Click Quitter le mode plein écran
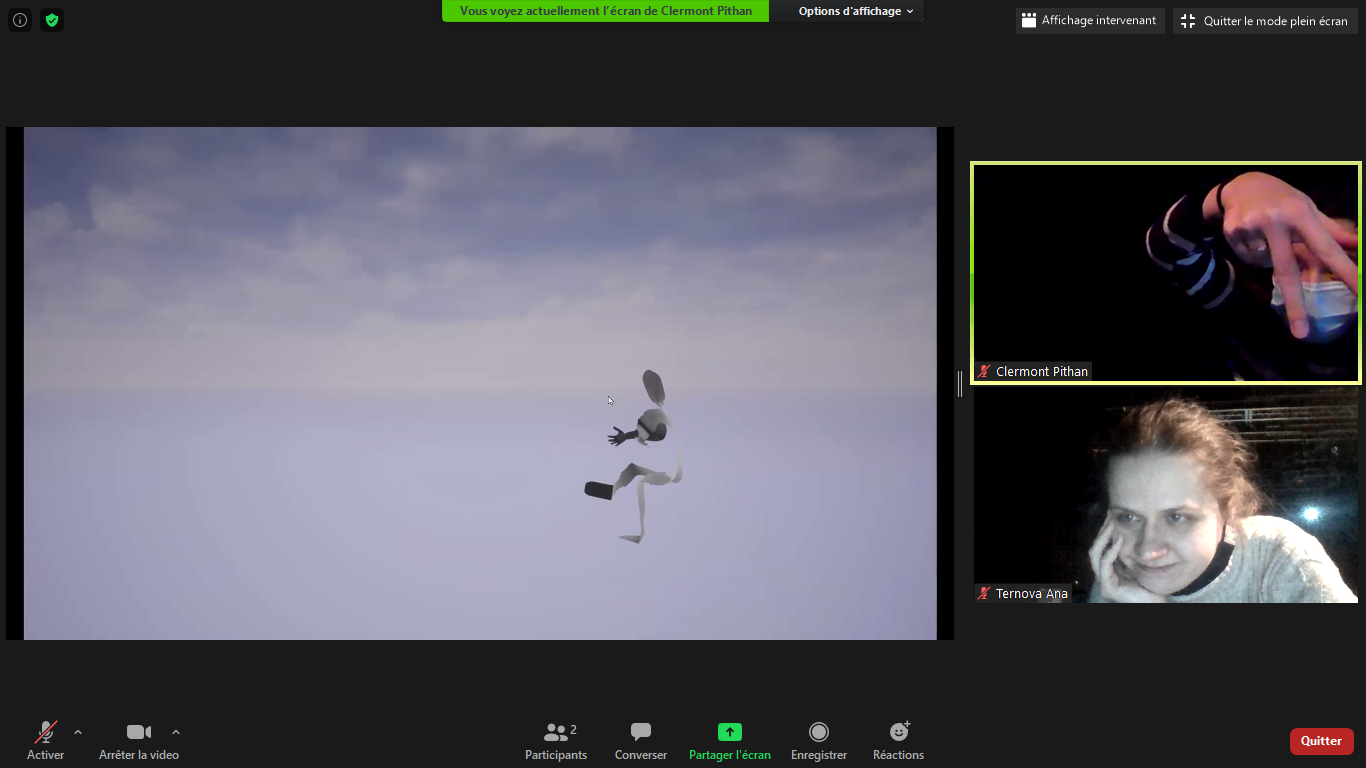This screenshot has height=768, width=1366. coord(1265,20)
